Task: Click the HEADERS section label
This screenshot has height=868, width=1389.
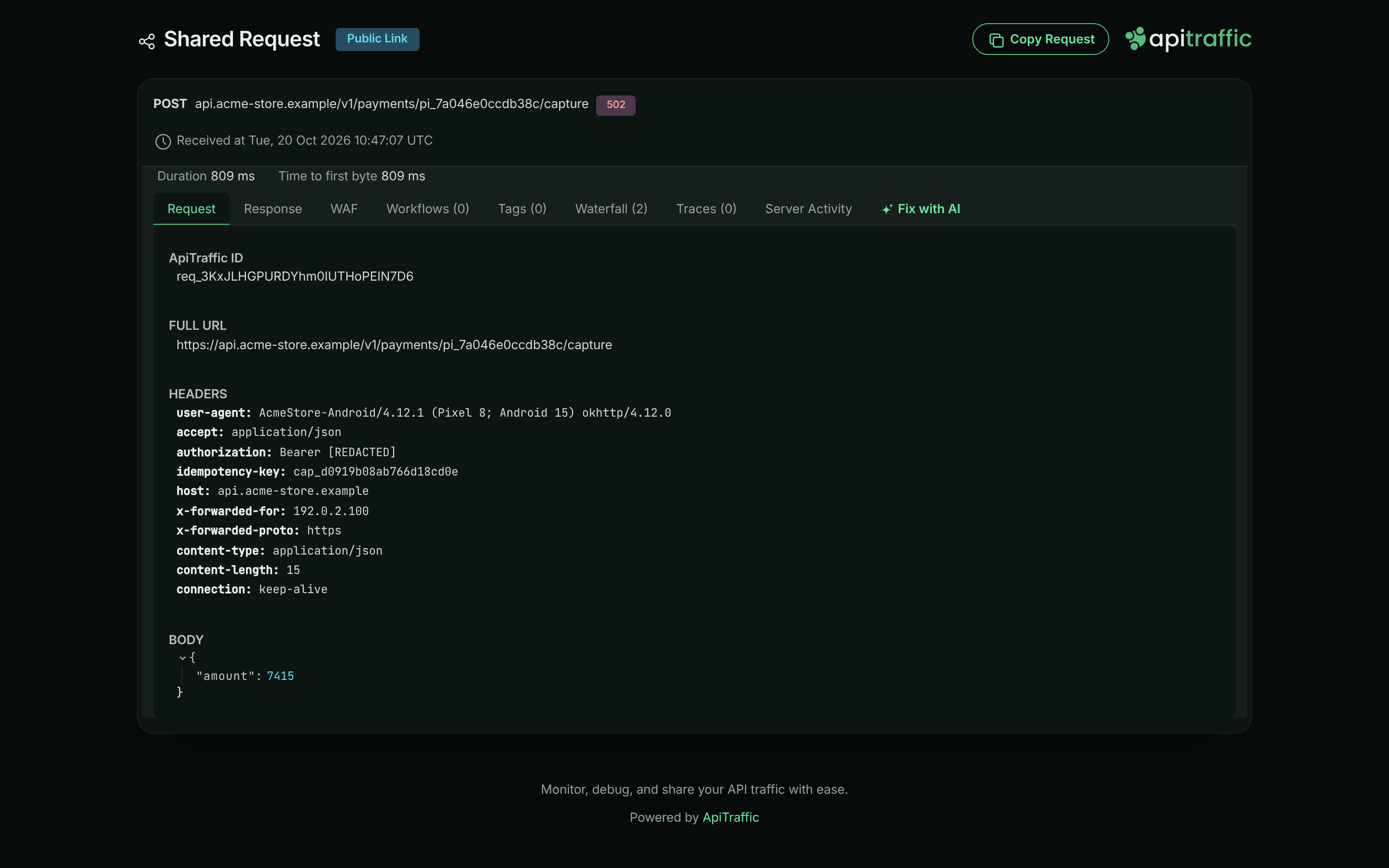Action: pos(197,394)
